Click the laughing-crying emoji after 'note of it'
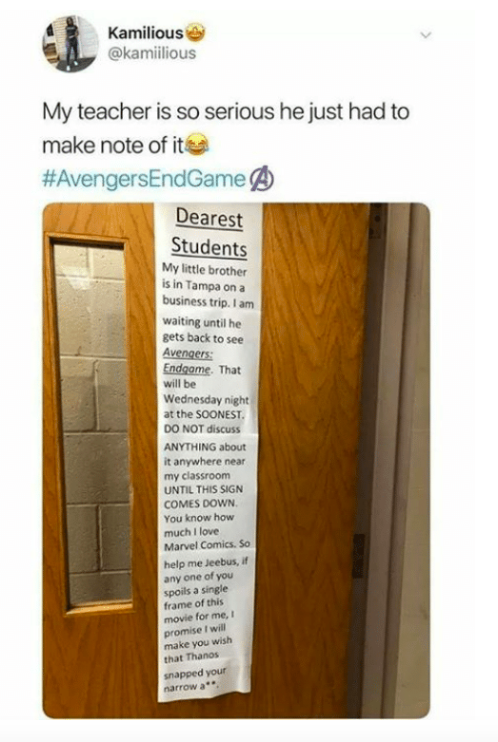The image size is (498, 742). pos(196,144)
